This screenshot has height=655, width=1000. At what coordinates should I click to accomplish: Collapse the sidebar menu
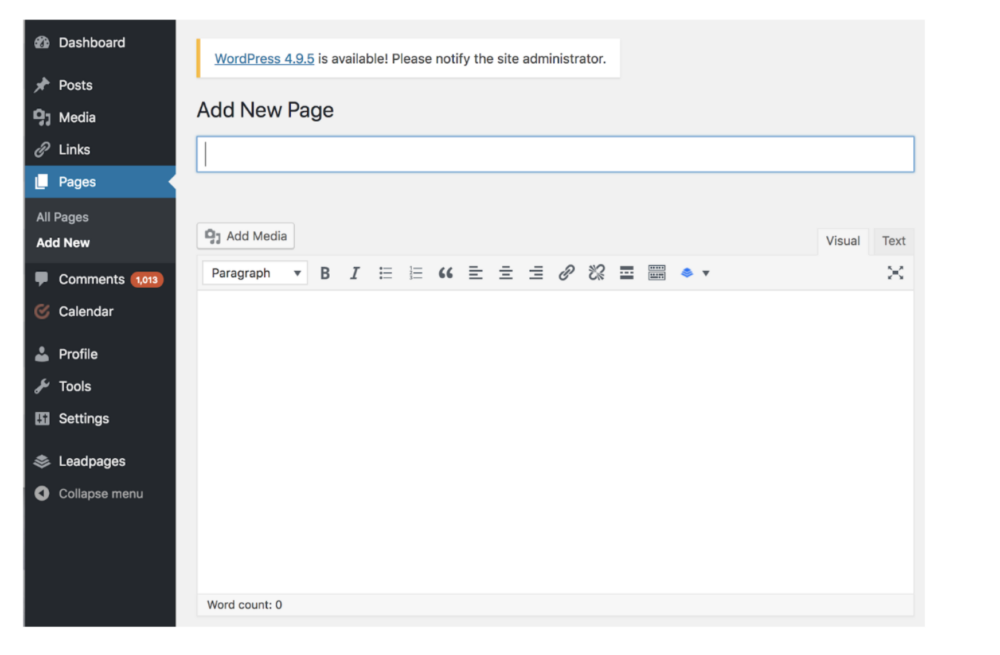[x=100, y=494]
